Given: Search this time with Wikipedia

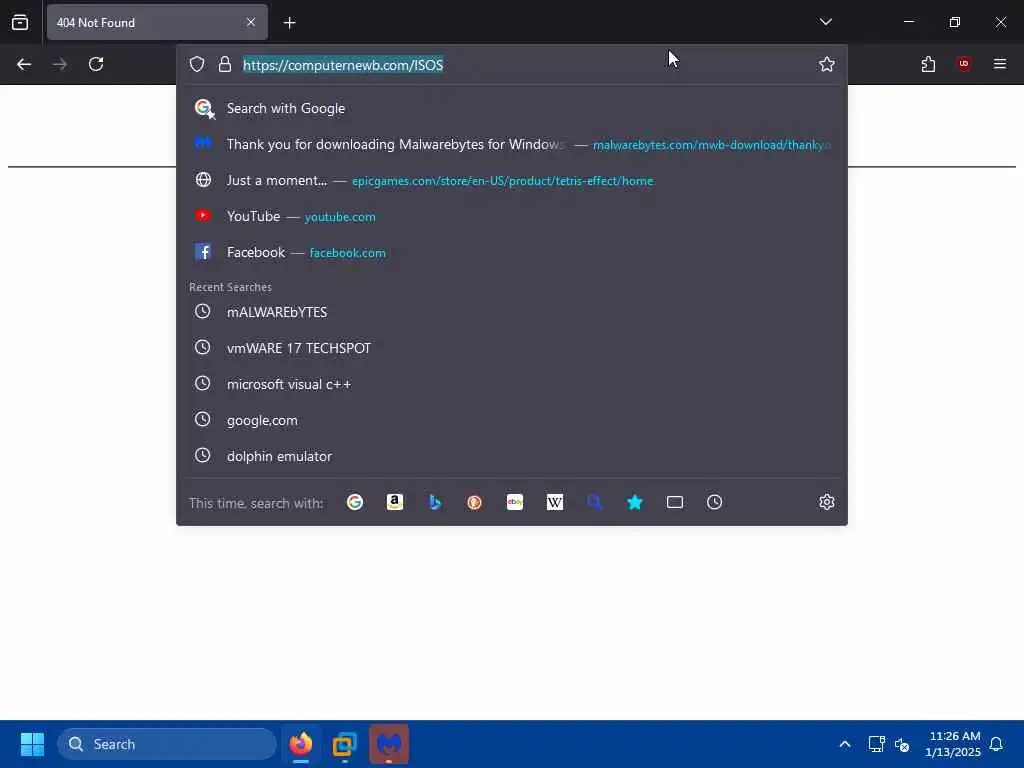Looking at the screenshot, I should pos(554,502).
